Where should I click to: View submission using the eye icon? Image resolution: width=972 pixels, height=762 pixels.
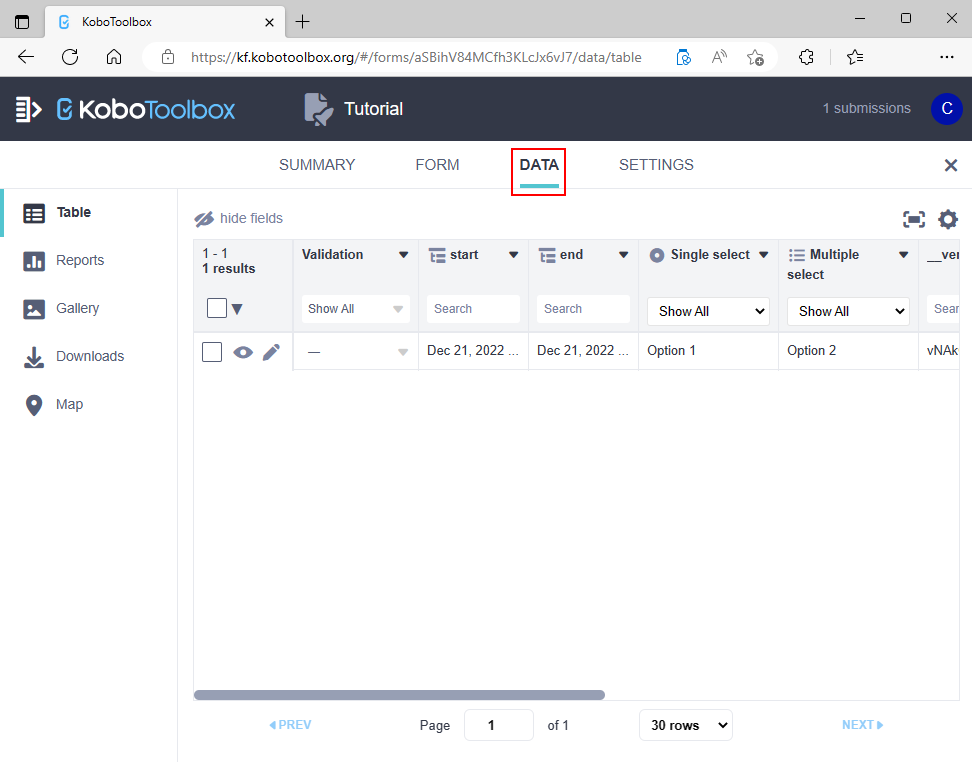243,352
